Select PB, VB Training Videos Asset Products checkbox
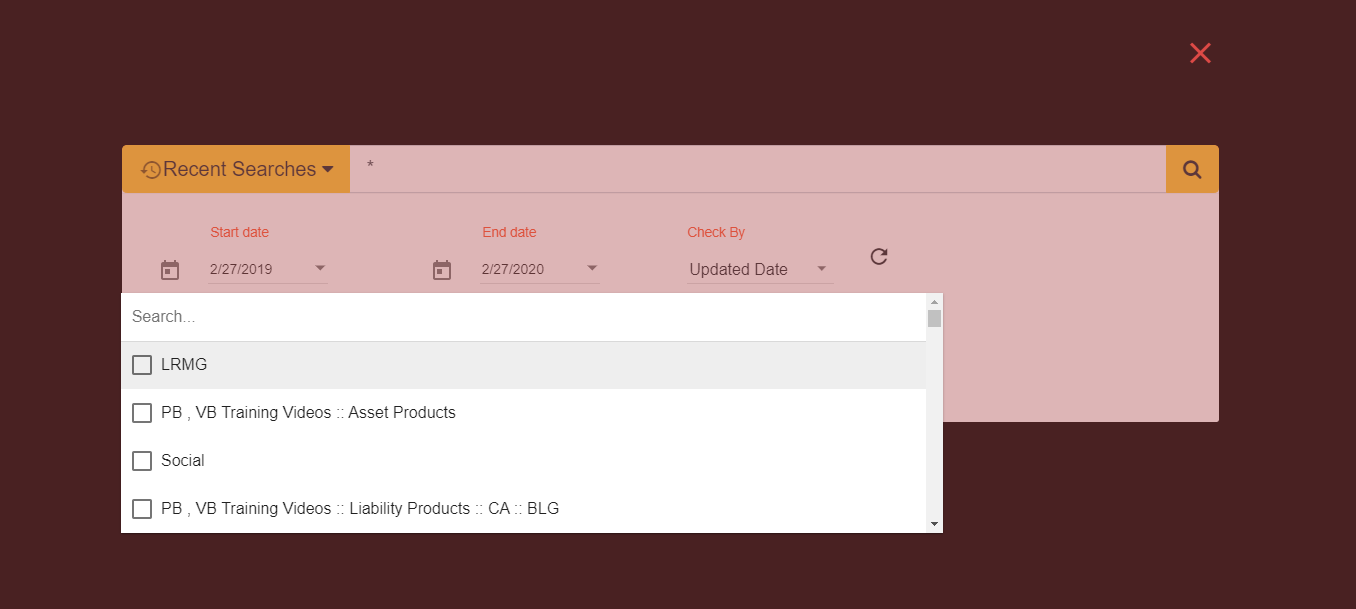This screenshot has width=1356, height=609. click(142, 413)
